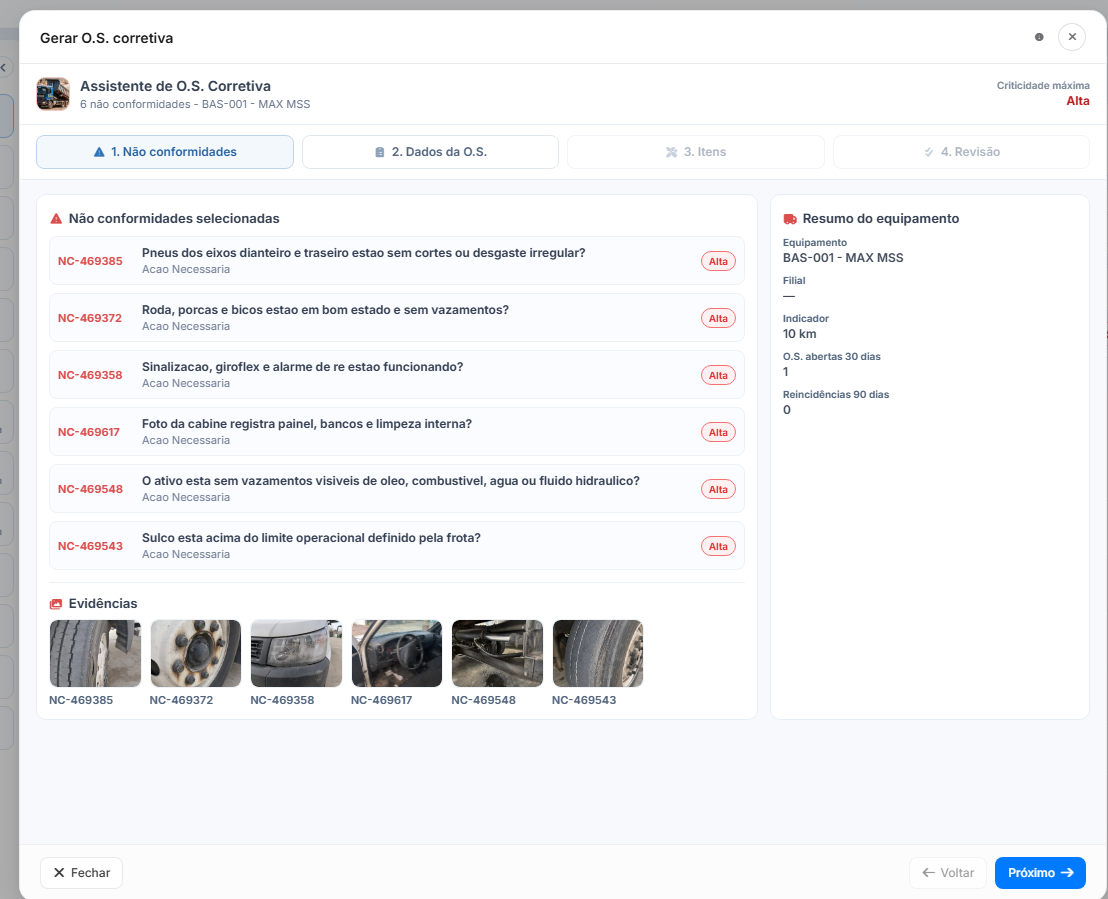
Task: Go to the 3. Itens tab
Action: point(696,152)
